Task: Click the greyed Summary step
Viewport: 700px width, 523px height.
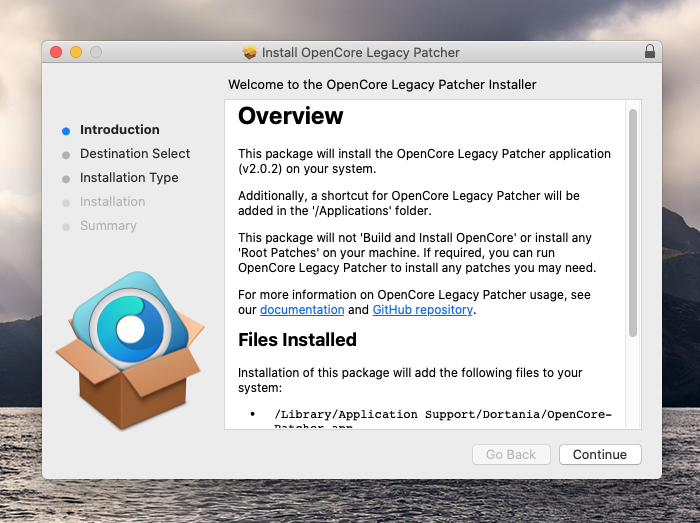Action: [108, 226]
